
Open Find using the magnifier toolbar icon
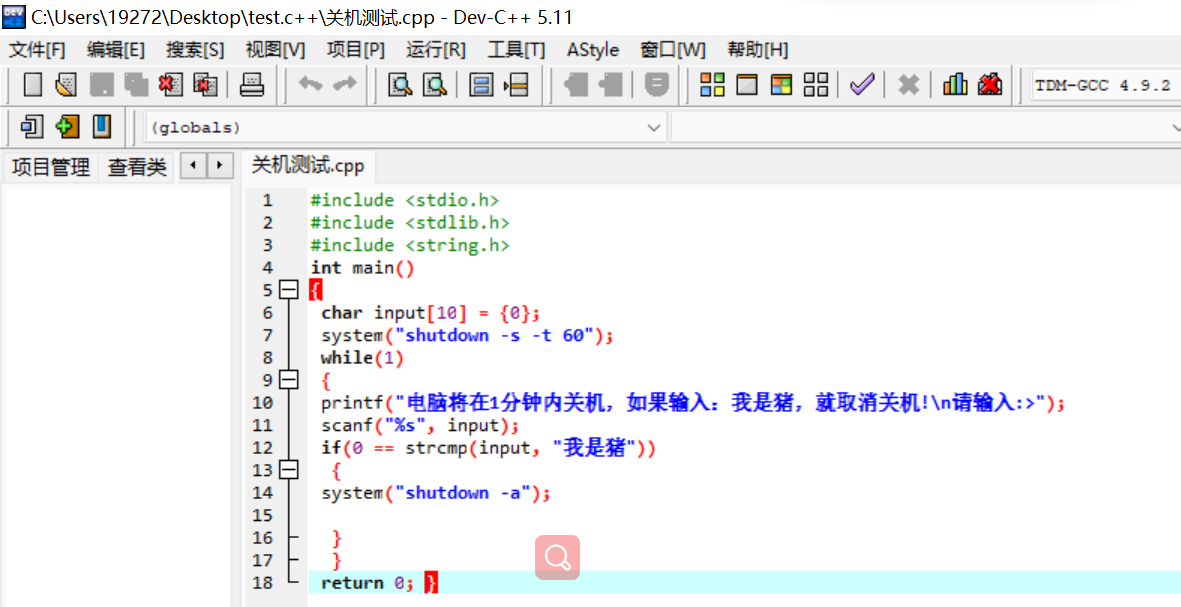coord(398,85)
